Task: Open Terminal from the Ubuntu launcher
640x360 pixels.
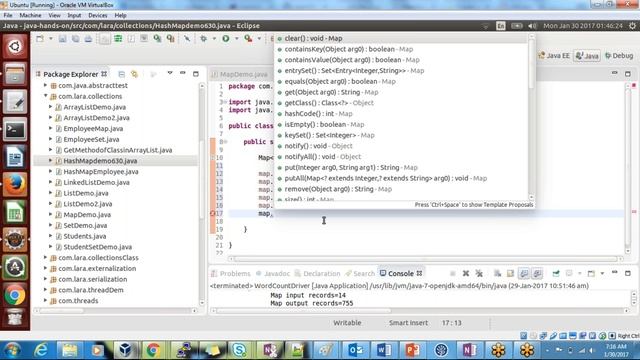Action: (x=15, y=130)
